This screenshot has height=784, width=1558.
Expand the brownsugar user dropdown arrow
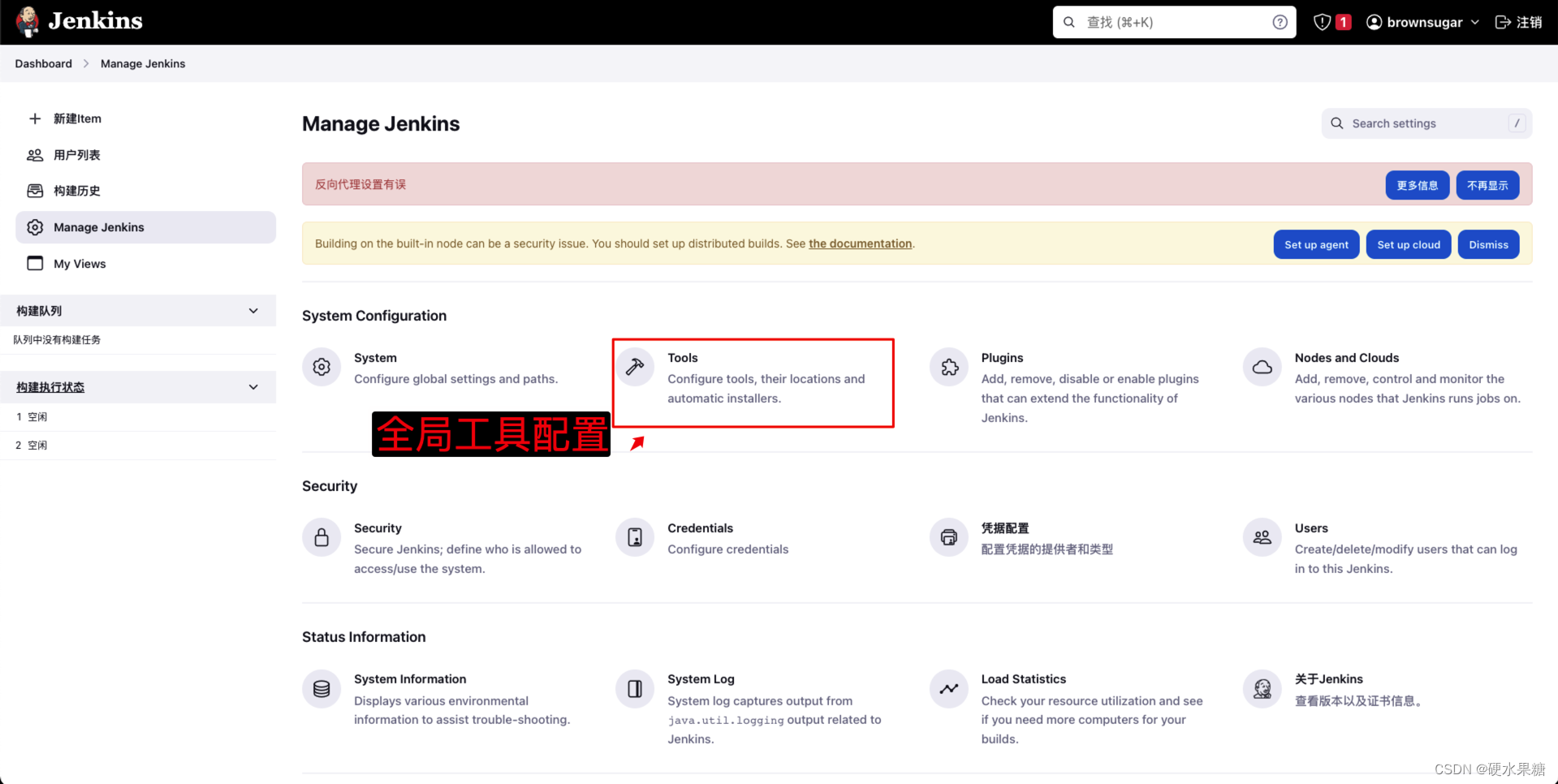pyautogui.click(x=1475, y=22)
